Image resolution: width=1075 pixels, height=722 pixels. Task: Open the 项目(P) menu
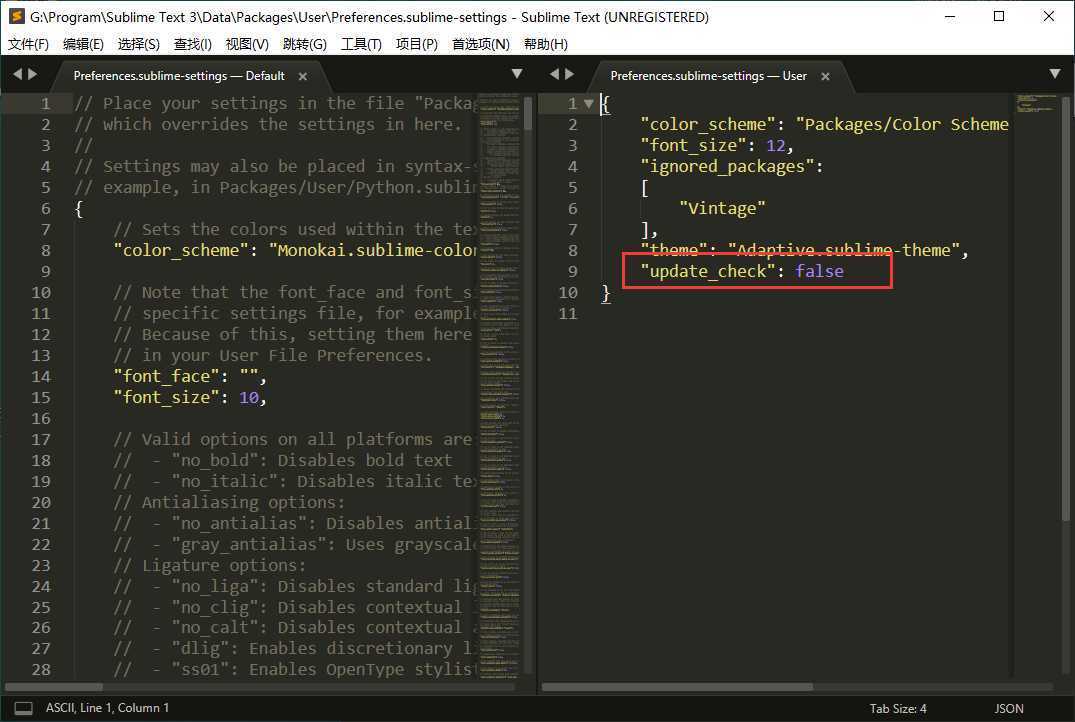[x=417, y=45]
